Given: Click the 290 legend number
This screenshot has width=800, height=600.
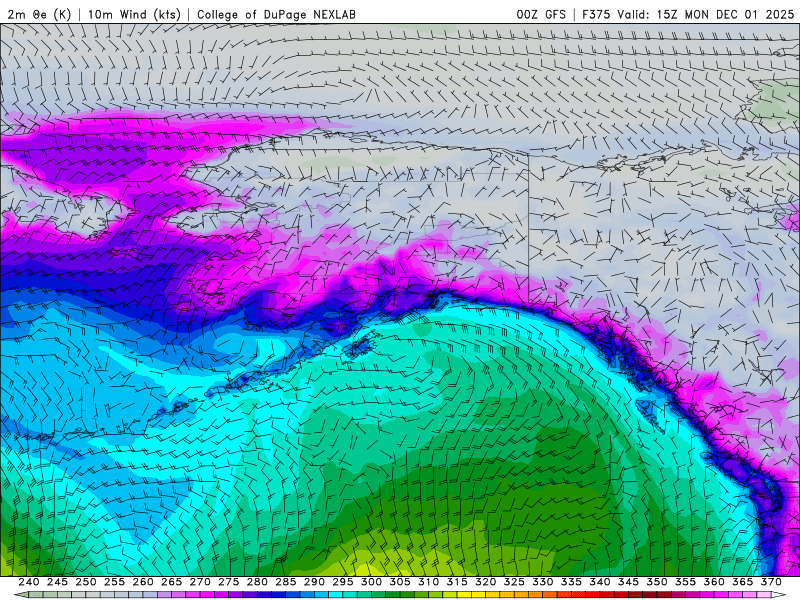Looking at the screenshot, I should pos(314,582).
